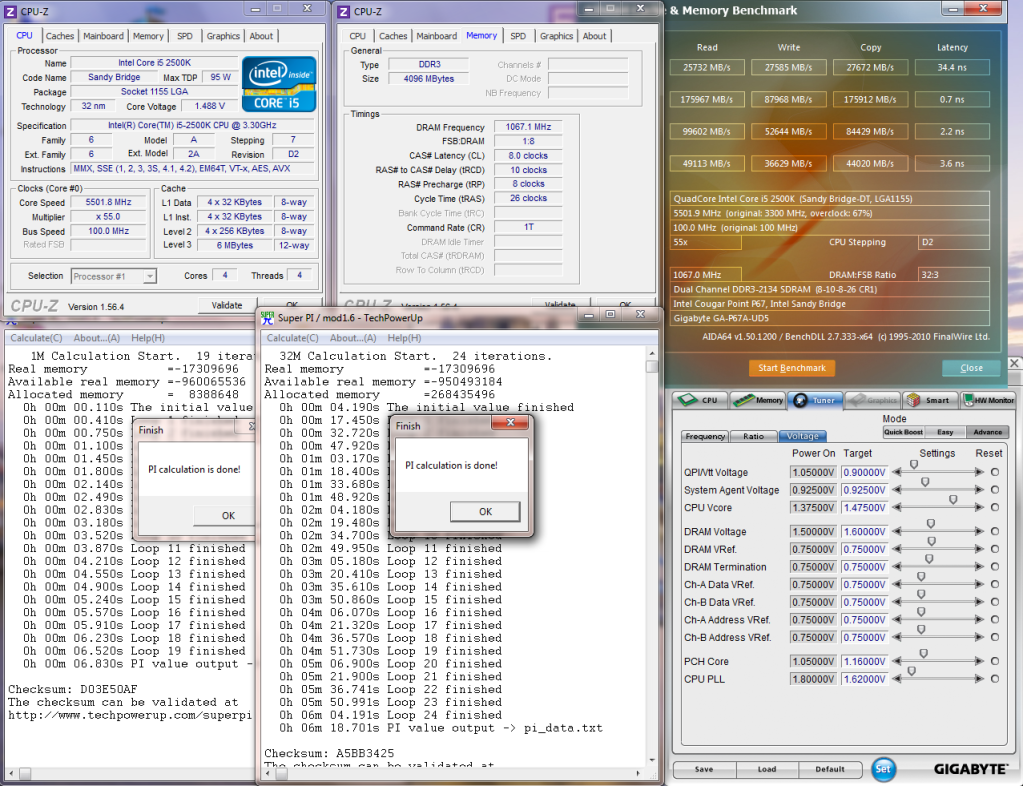Viewport: 1023px width, 786px height.
Task: Click the right arrow to increase DRAM Voltage
Action: 979,532
